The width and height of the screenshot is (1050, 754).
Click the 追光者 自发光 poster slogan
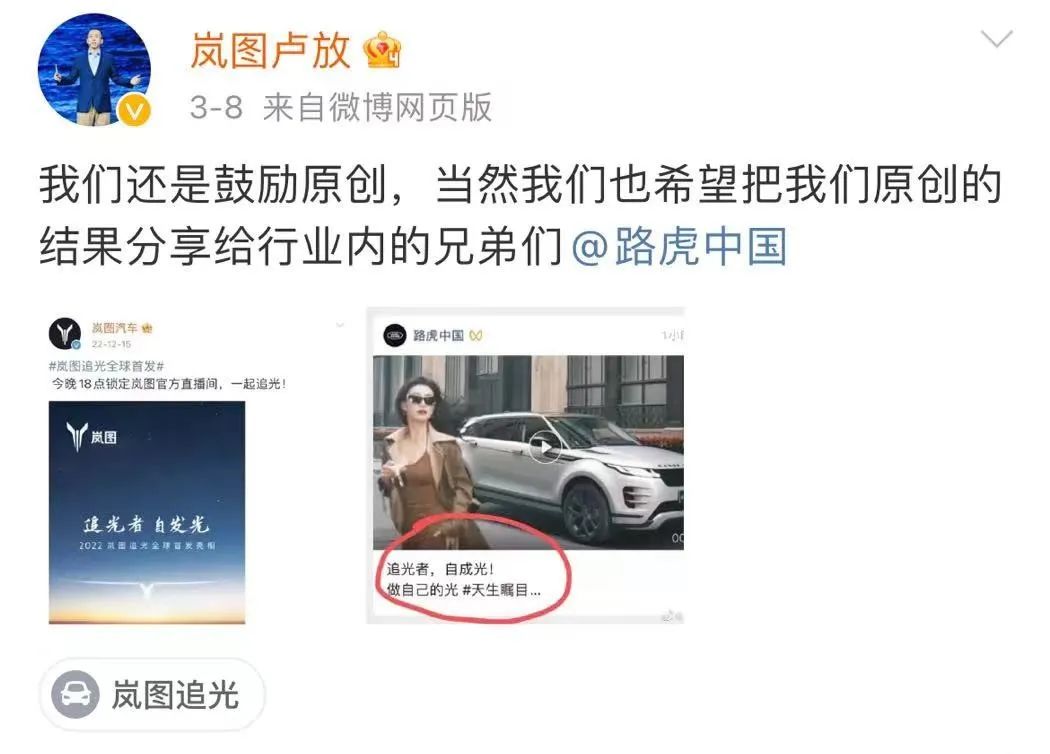[x=147, y=525]
